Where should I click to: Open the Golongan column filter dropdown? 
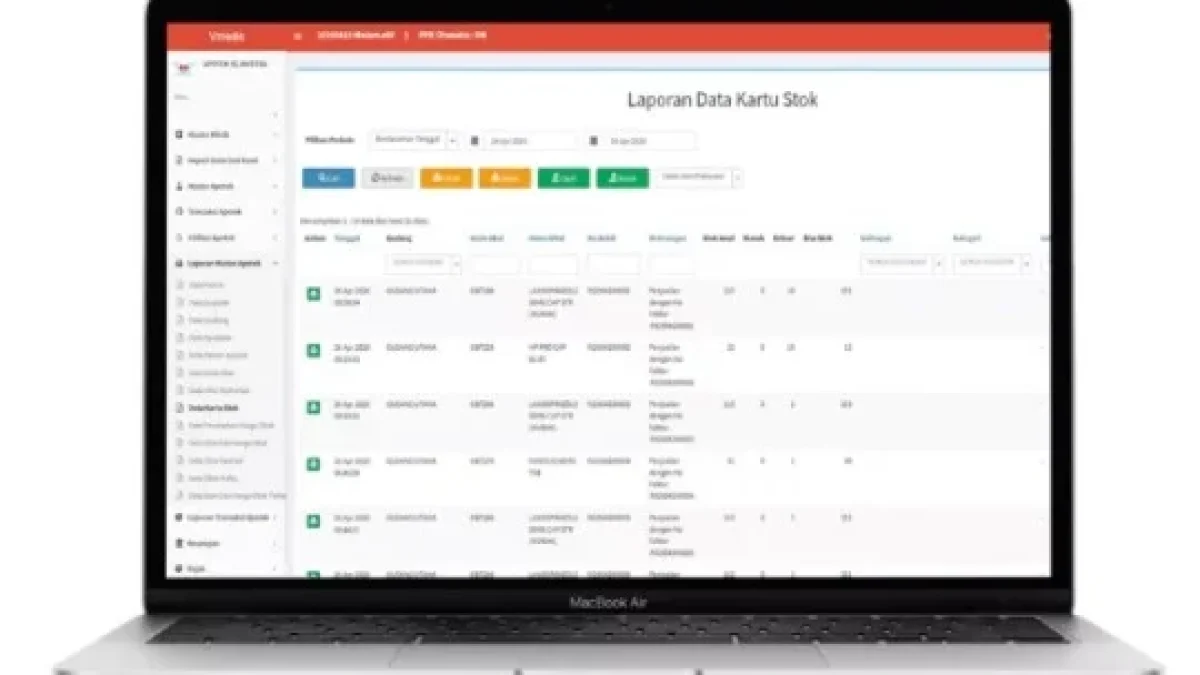pos(902,264)
